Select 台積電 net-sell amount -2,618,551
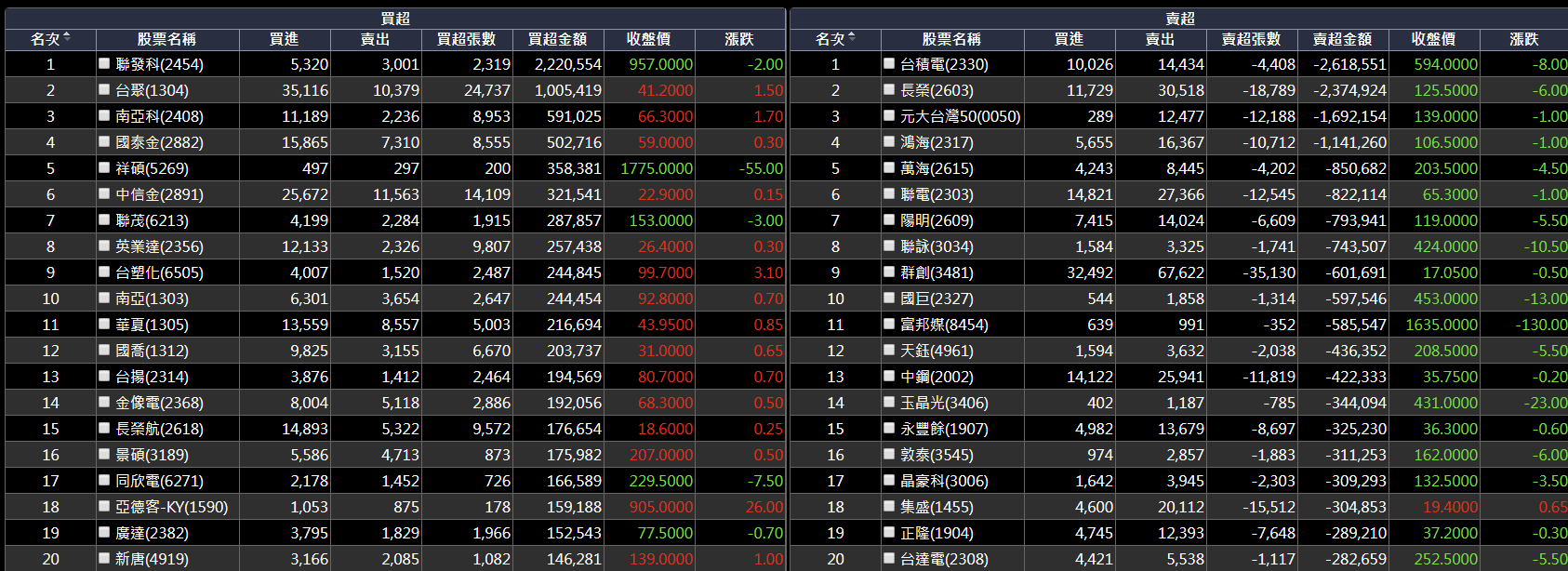 tap(1349, 64)
